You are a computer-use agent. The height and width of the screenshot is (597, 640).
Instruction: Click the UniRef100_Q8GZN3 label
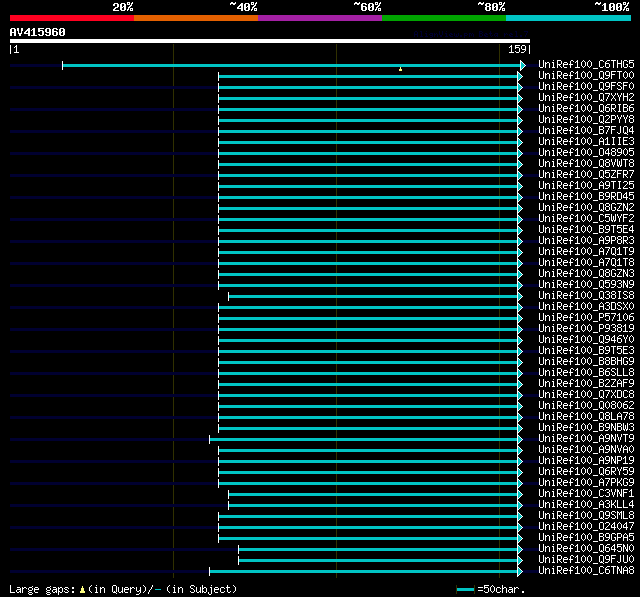(586, 274)
